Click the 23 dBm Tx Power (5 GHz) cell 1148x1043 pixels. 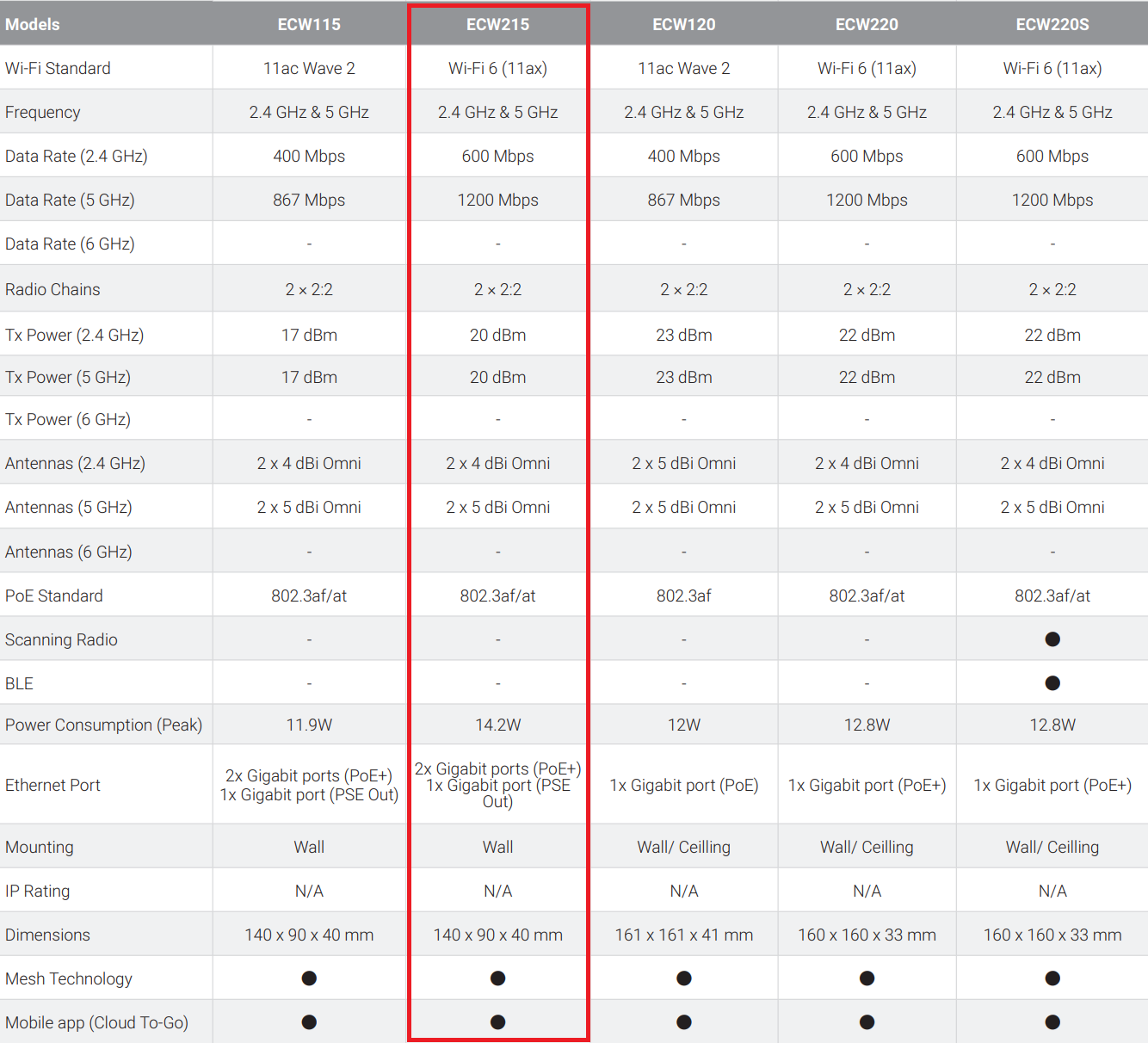pyautogui.click(x=684, y=377)
